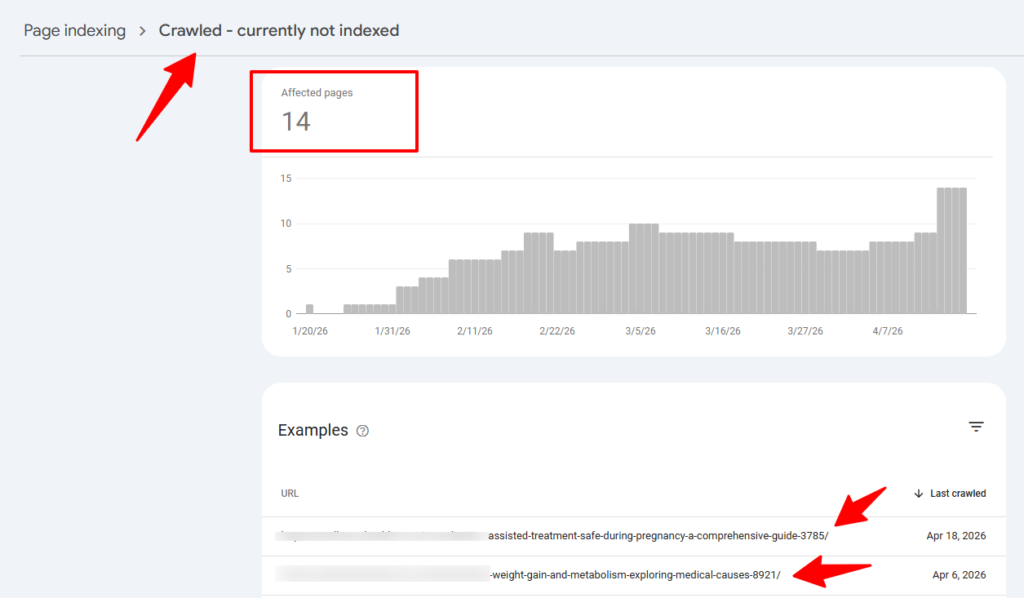
Task: Select the Apr 6, 2026 crawl date
Action: point(959,574)
